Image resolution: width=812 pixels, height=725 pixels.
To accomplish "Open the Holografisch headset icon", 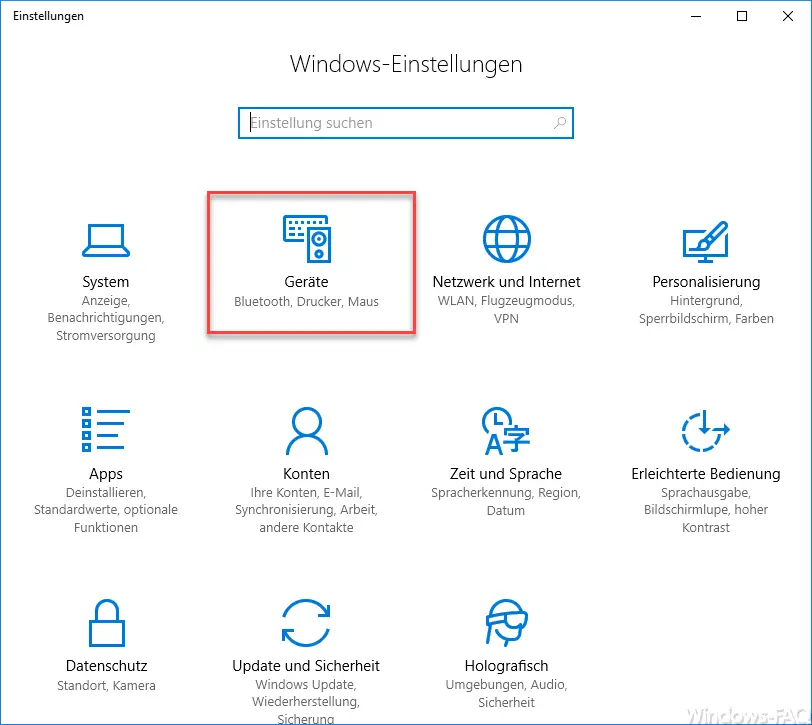I will click(x=506, y=623).
